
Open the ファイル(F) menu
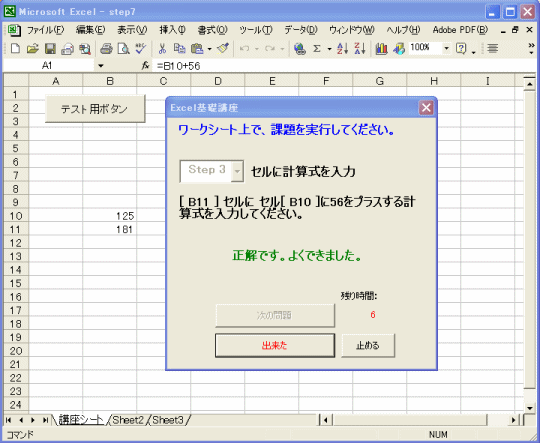(x=45, y=30)
